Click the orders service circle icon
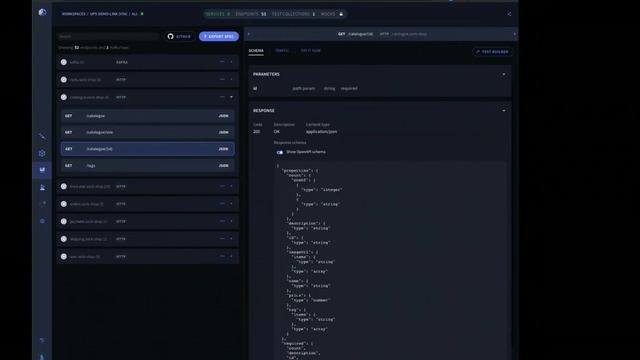This screenshot has height=360, width=640. [64, 204]
